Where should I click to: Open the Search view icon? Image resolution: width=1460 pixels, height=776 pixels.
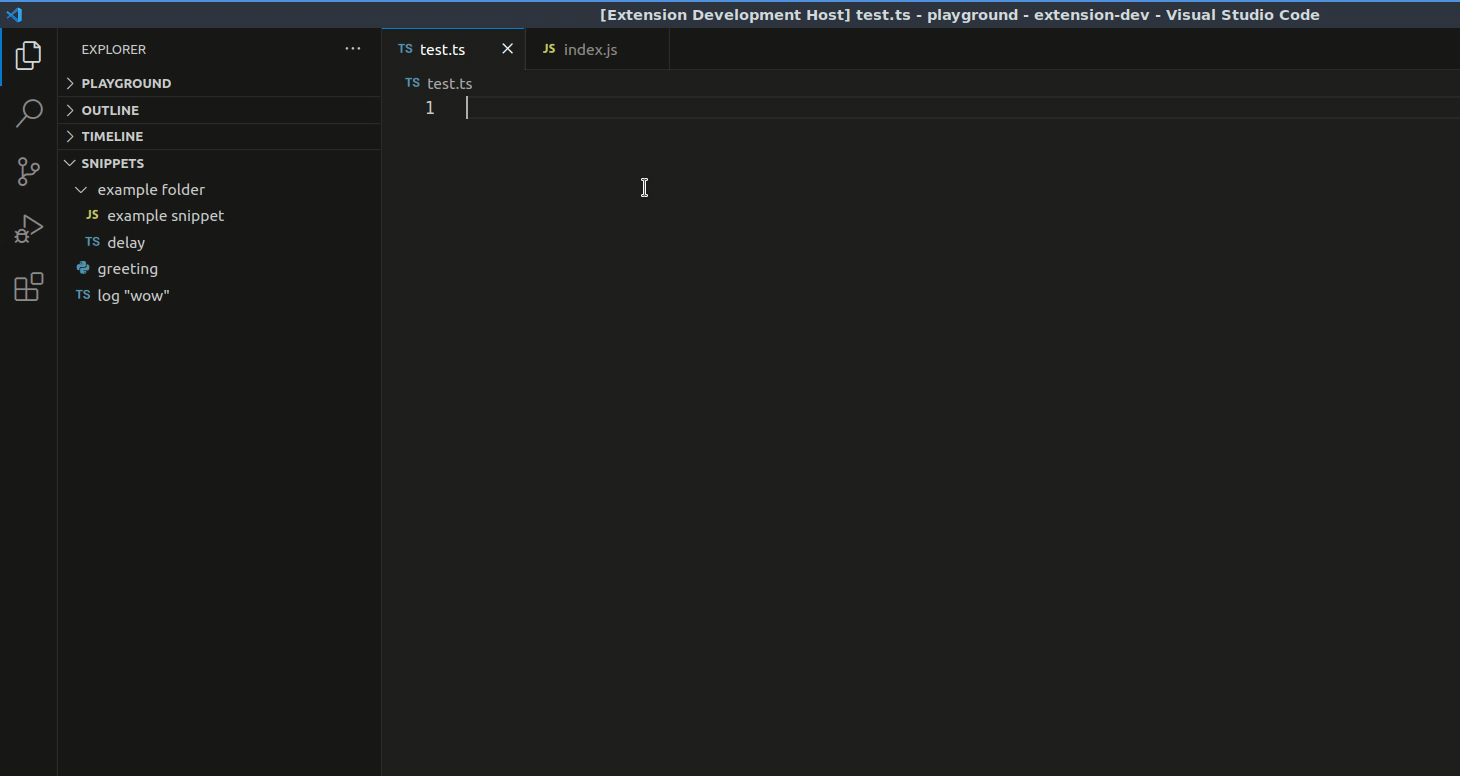[x=28, y=114]
